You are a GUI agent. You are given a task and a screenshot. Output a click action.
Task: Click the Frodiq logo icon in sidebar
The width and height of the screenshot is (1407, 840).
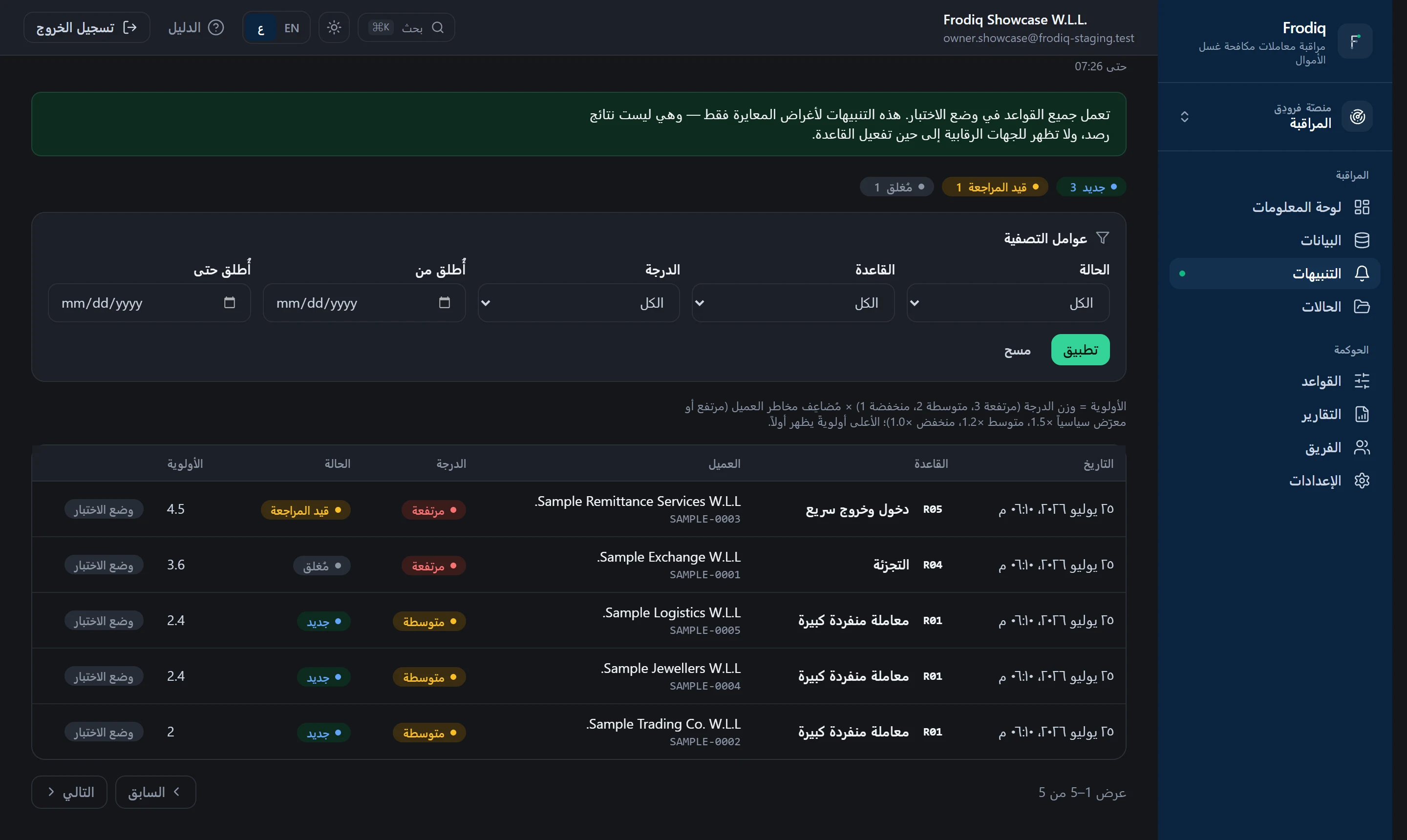coord(1355,41)
